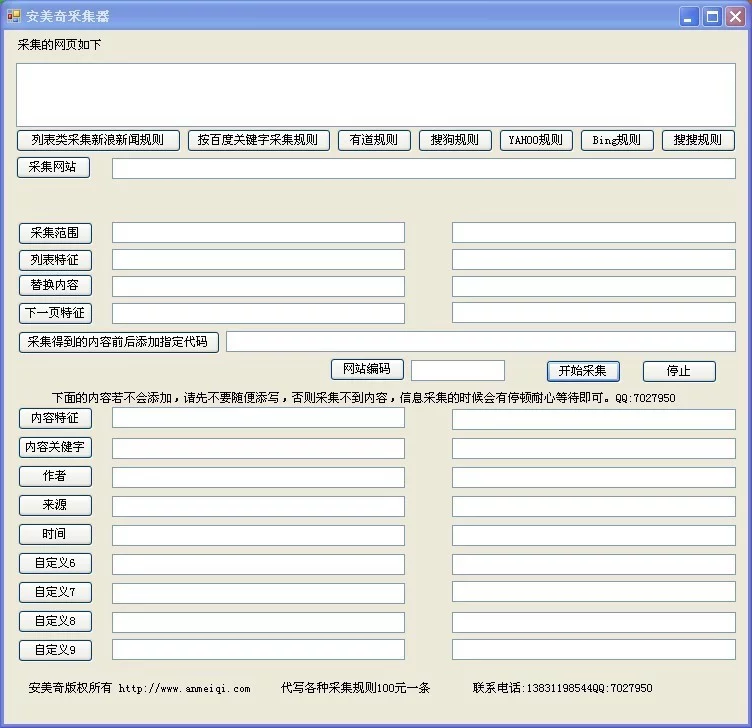
Task: Close the 安美奇采集器 window
Action: point(736,17)
